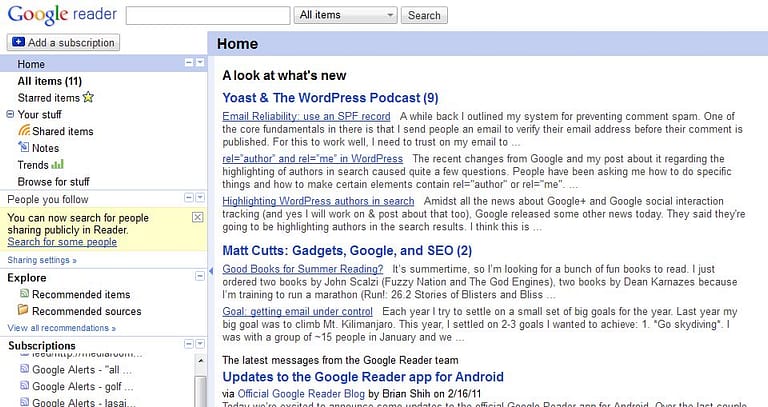Screen dimensions: 768x407
Task: Click Search for some people link
Action: click(62, 242)
